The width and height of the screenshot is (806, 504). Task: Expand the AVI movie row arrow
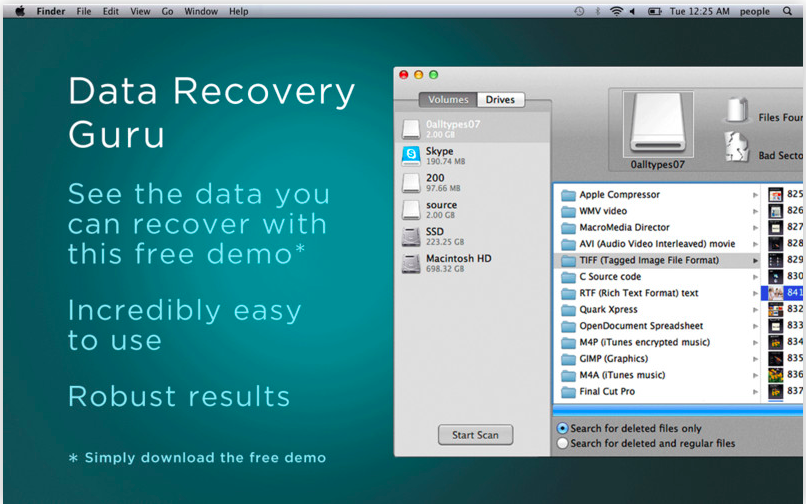click(755, 244)
